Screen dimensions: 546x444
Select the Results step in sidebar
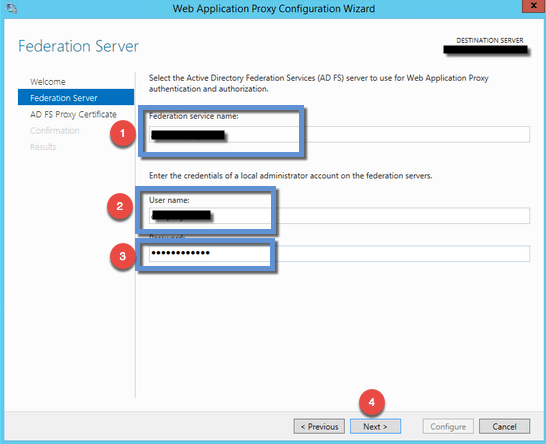coord(43,147)
